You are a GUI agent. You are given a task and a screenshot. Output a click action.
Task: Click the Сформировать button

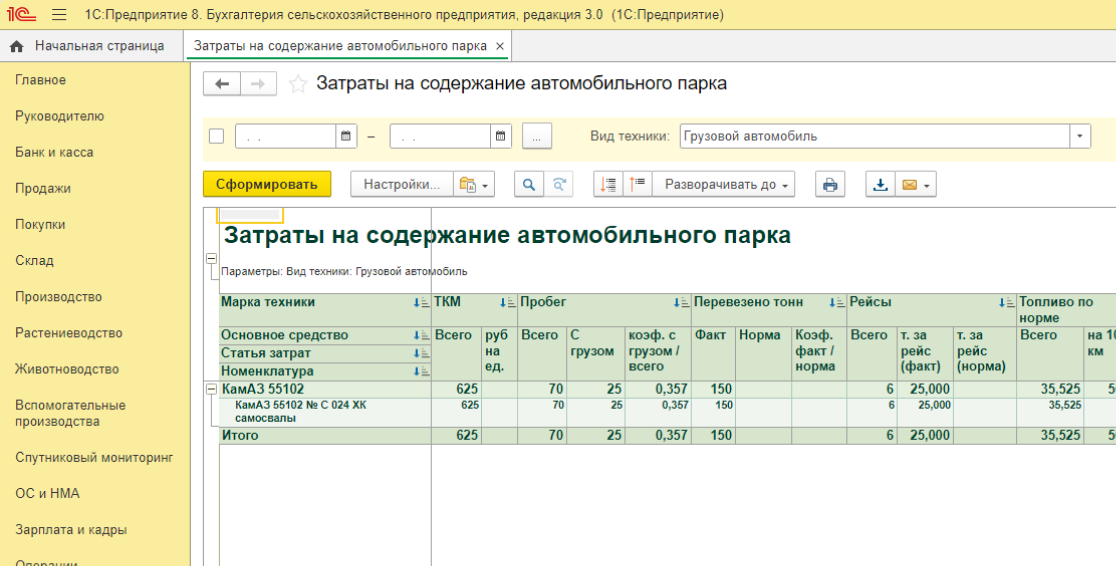pyautogui.click(x=267, y=184)
